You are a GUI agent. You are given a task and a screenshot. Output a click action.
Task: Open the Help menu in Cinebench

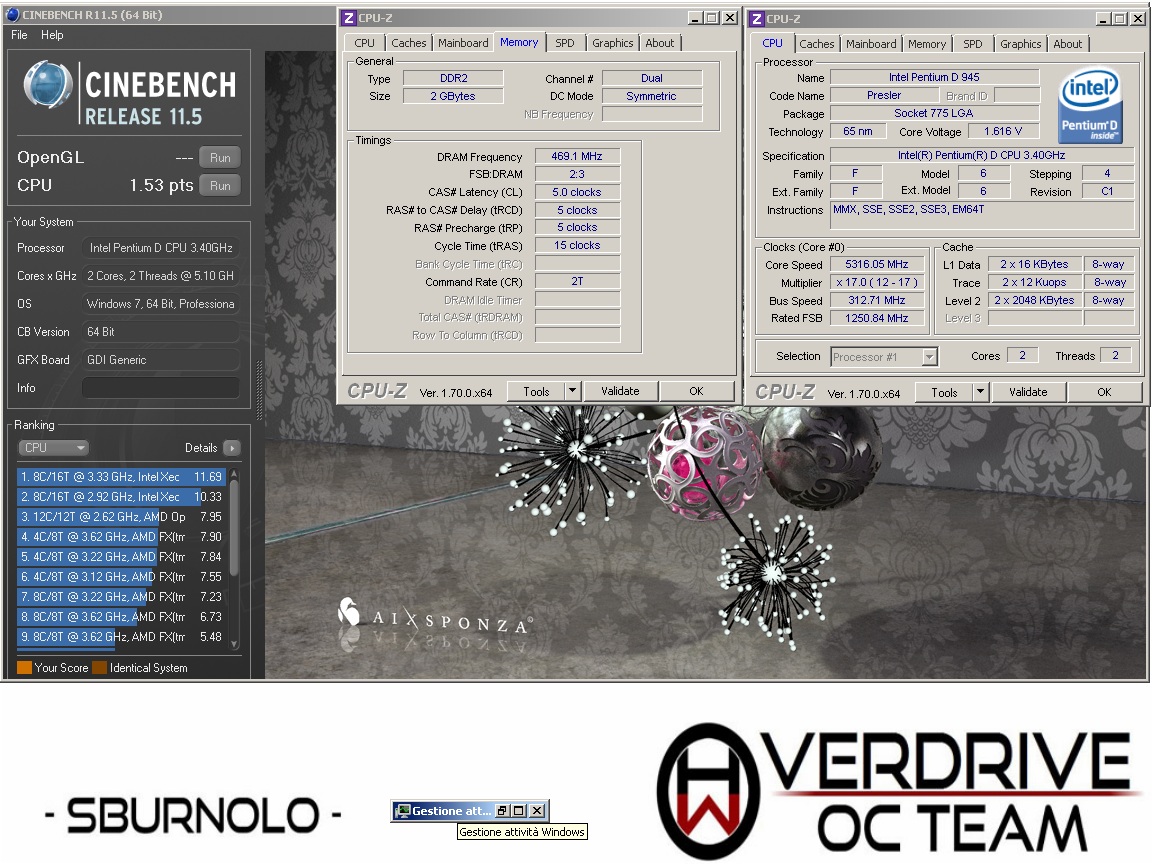tap(52, 35)
